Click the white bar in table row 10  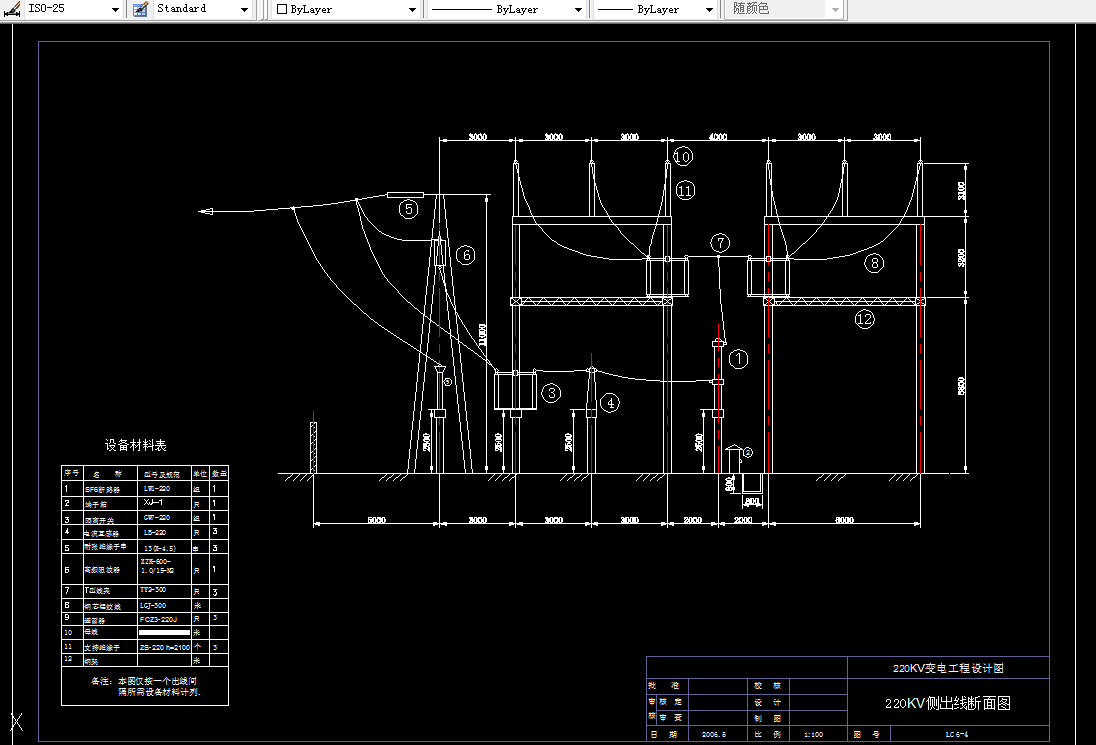pos(163,633)
